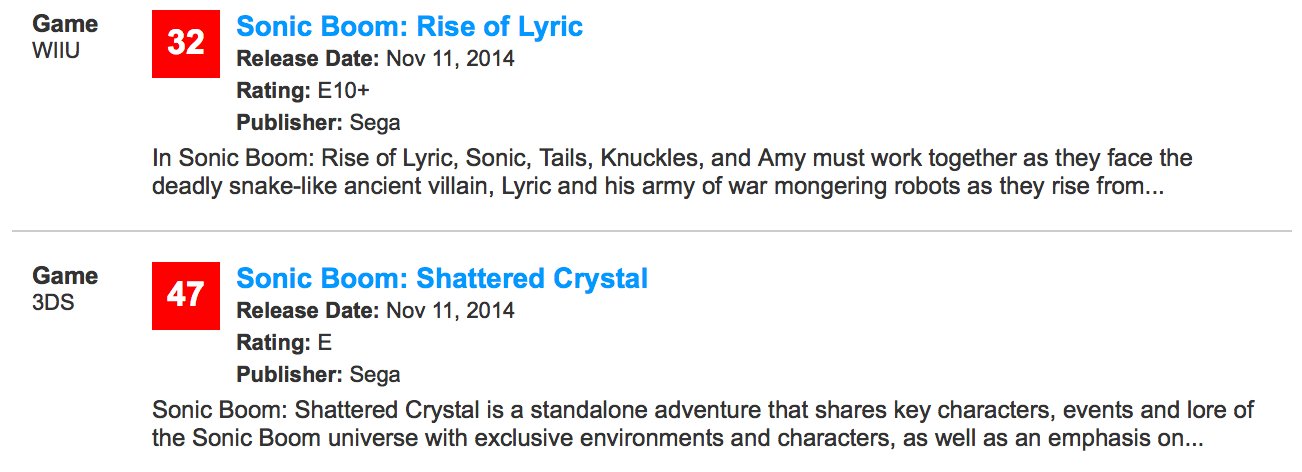Viewport: 1302px width, 472px height.
Task: Click the red 32 score badge
Action: tap(186, 44)
